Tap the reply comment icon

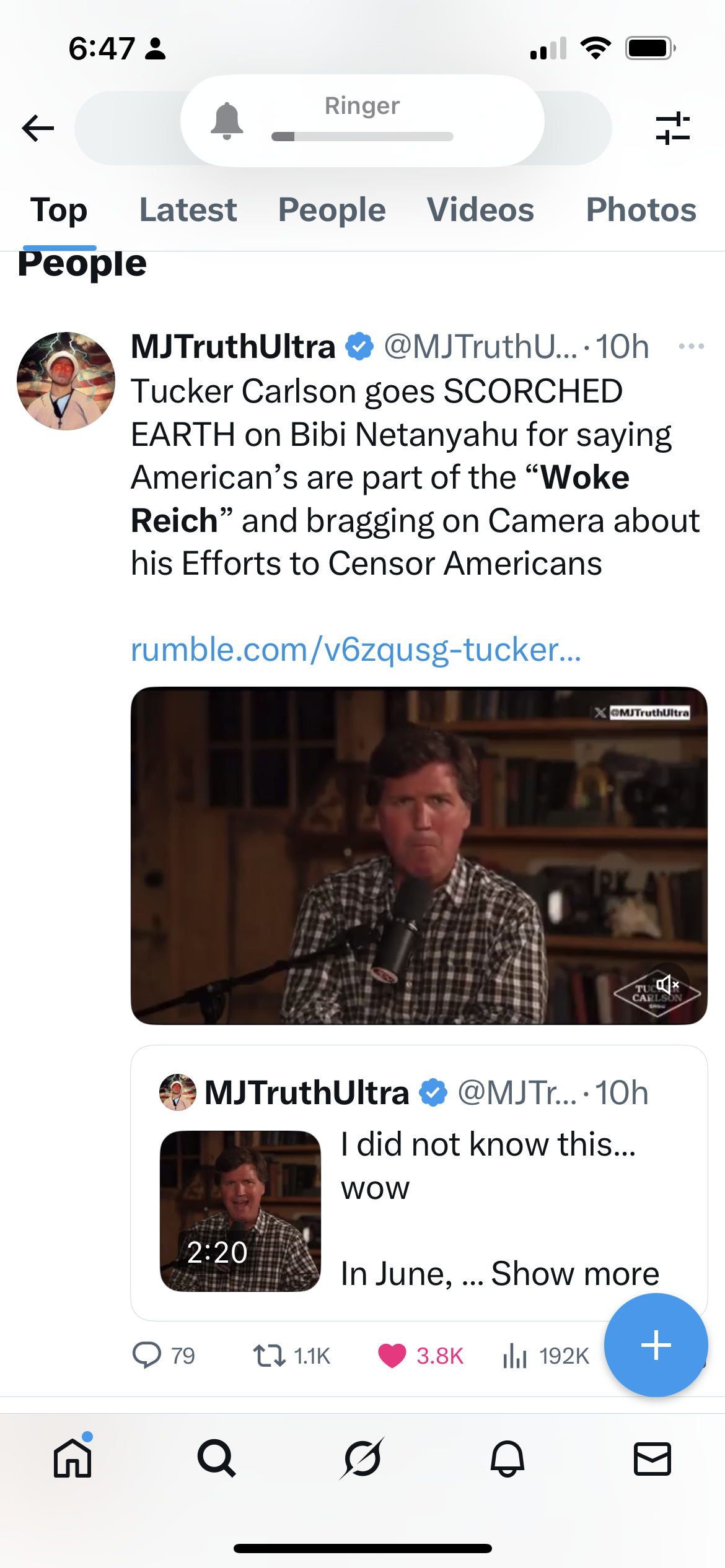pyautogui.click(x=147, y=1355)
